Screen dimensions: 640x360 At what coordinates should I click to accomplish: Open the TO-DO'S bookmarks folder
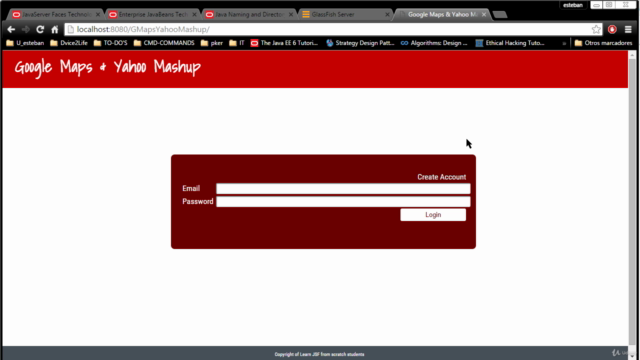[111, 43]
